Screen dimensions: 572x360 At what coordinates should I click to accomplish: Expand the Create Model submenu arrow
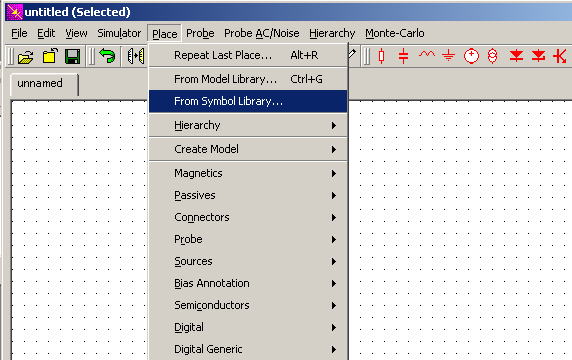333,150
